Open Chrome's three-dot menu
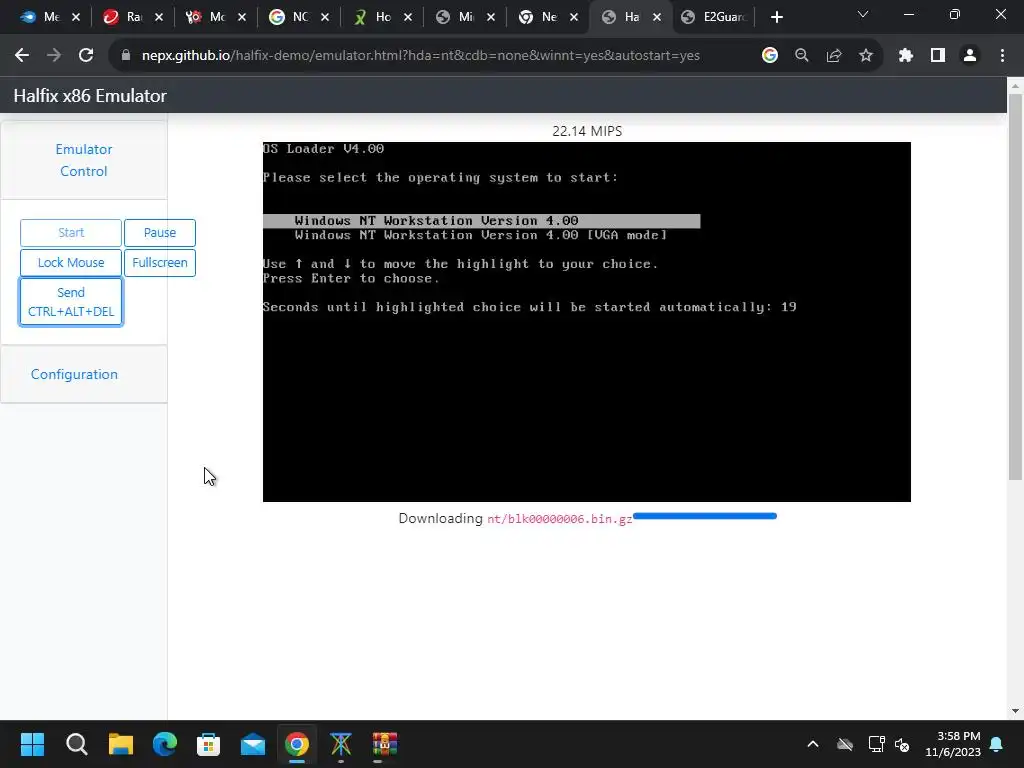1024x768 pixels. (x=1002, y=56)
